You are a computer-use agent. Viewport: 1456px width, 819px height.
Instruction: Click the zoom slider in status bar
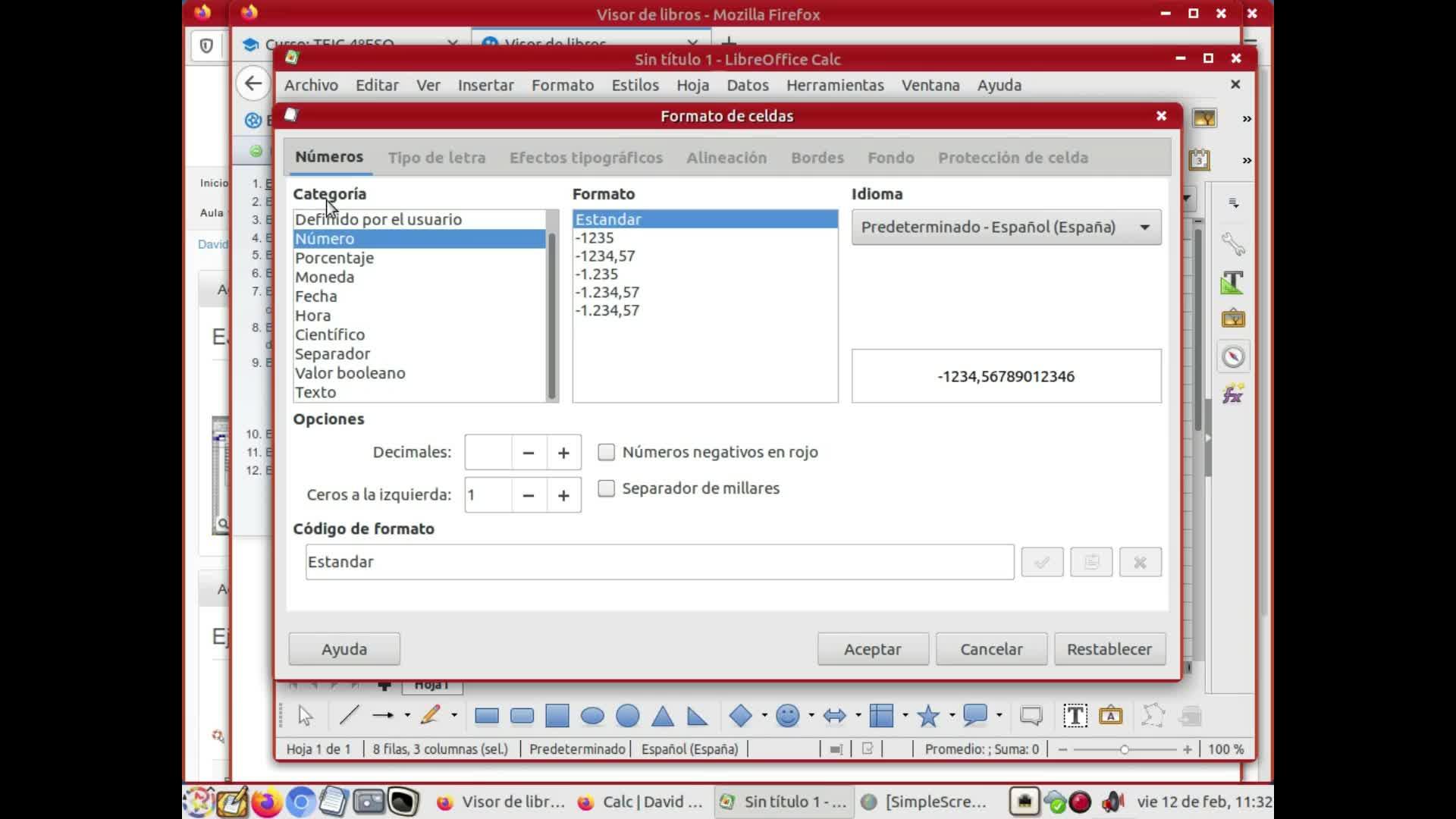tap(1125, 749)
